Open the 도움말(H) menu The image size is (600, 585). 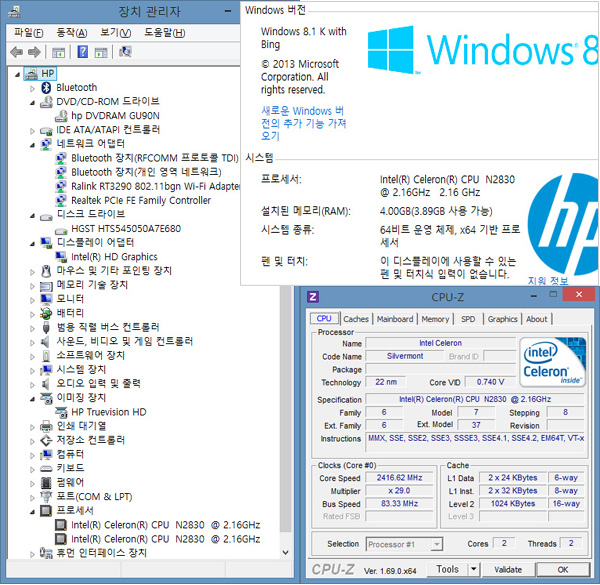[165, 33]
